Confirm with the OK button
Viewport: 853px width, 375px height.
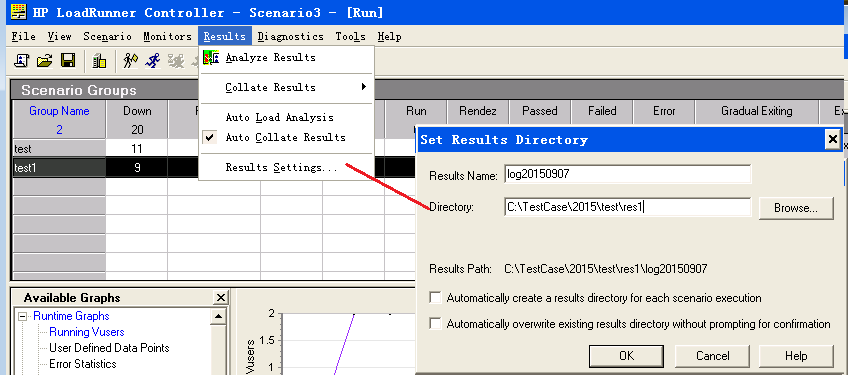tap(626, 356)
